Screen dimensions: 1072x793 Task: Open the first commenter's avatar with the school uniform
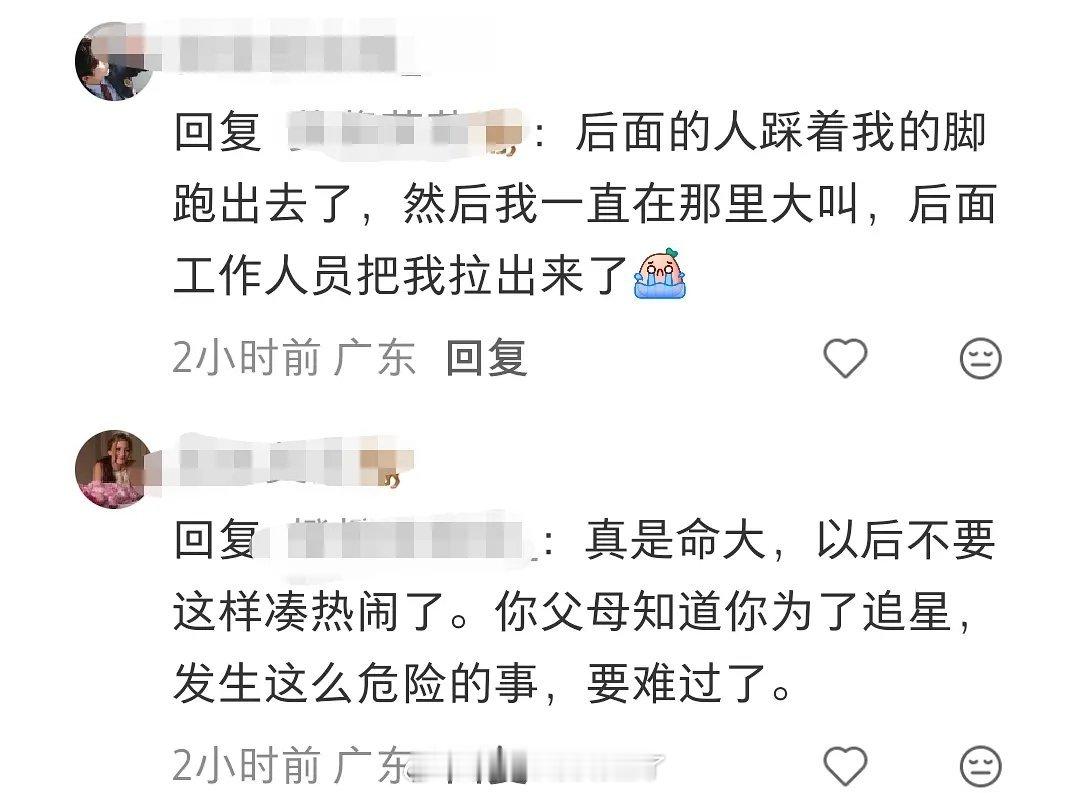coord(114,61)
